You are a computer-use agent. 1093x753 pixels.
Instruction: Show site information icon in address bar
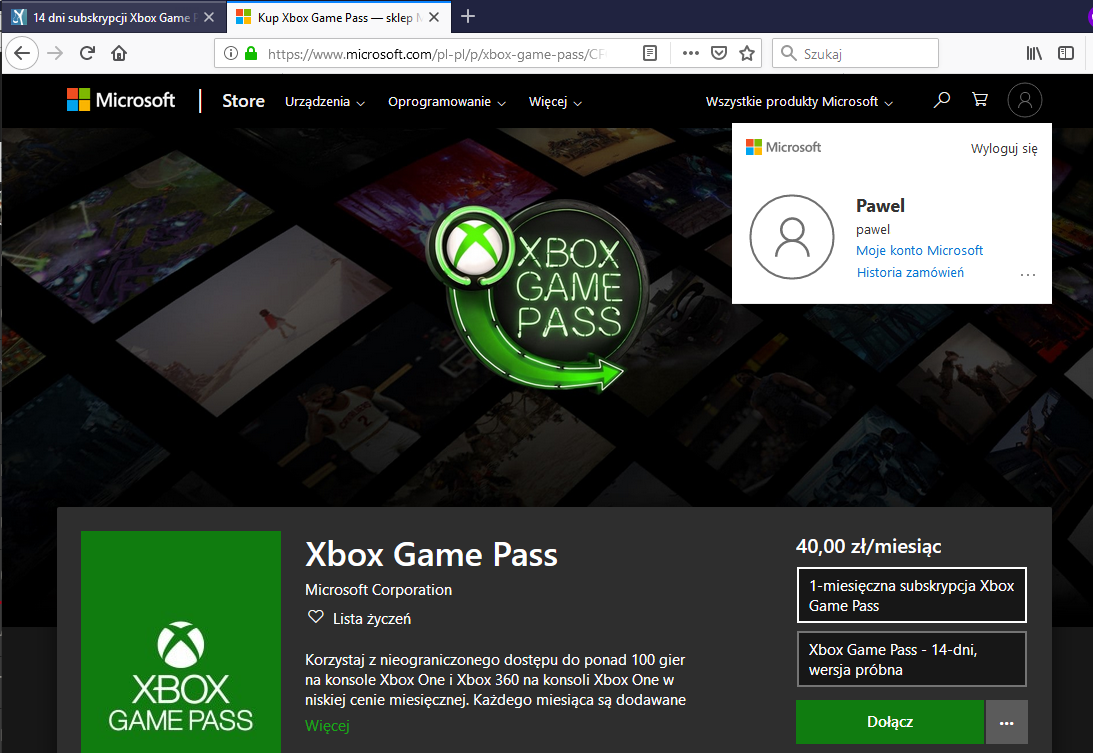pos(231,53)
